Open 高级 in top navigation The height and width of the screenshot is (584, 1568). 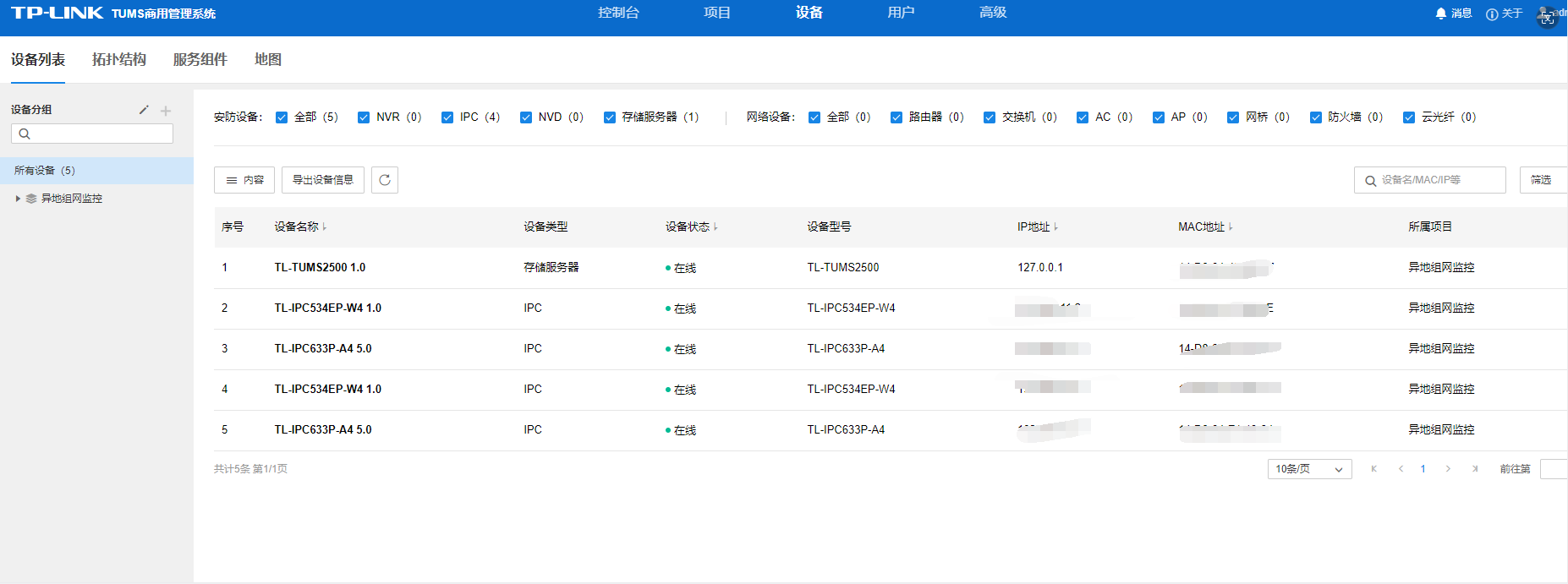tap(993, 13)
